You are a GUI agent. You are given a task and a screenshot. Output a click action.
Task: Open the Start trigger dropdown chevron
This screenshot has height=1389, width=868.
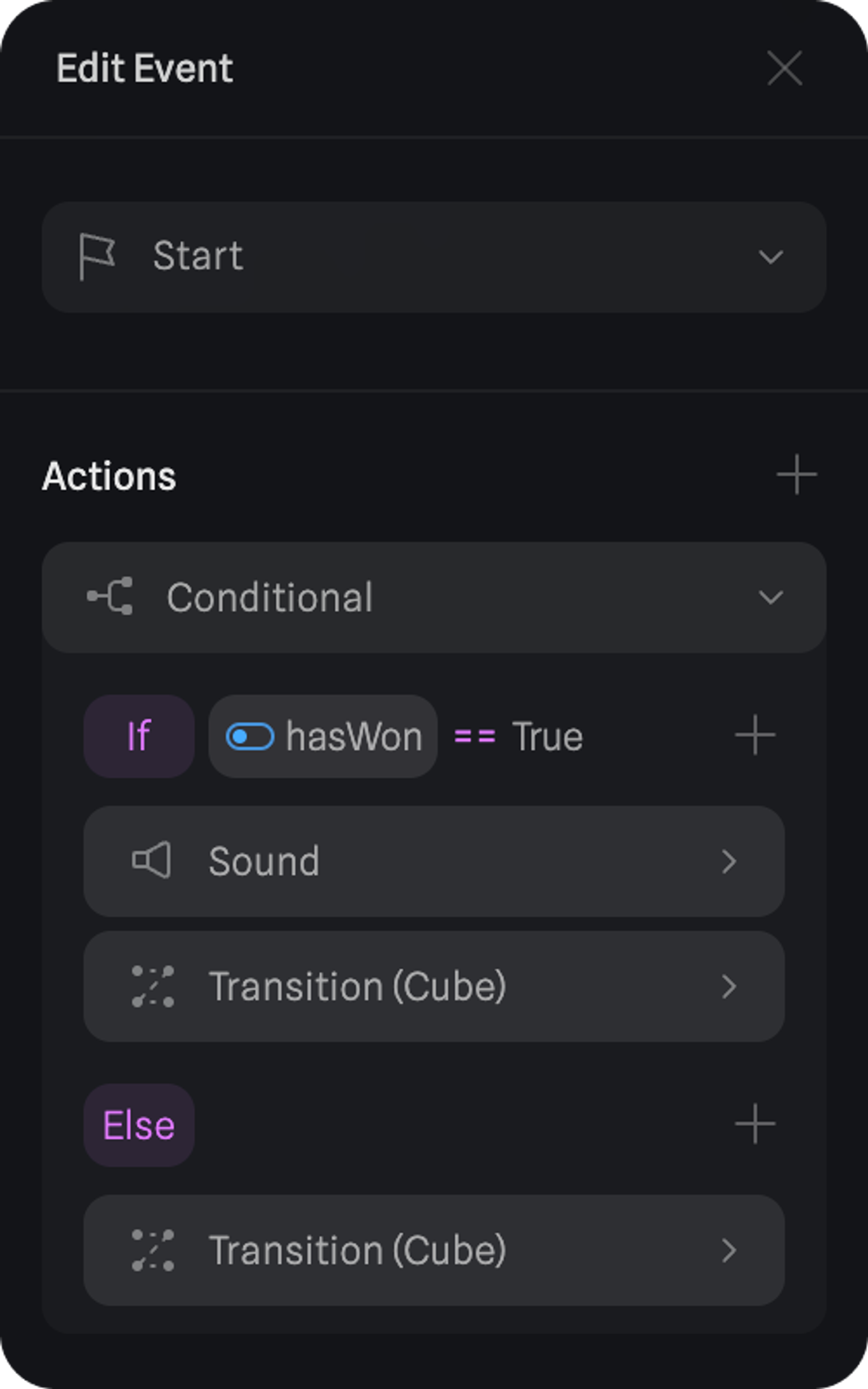pos(770,257)
